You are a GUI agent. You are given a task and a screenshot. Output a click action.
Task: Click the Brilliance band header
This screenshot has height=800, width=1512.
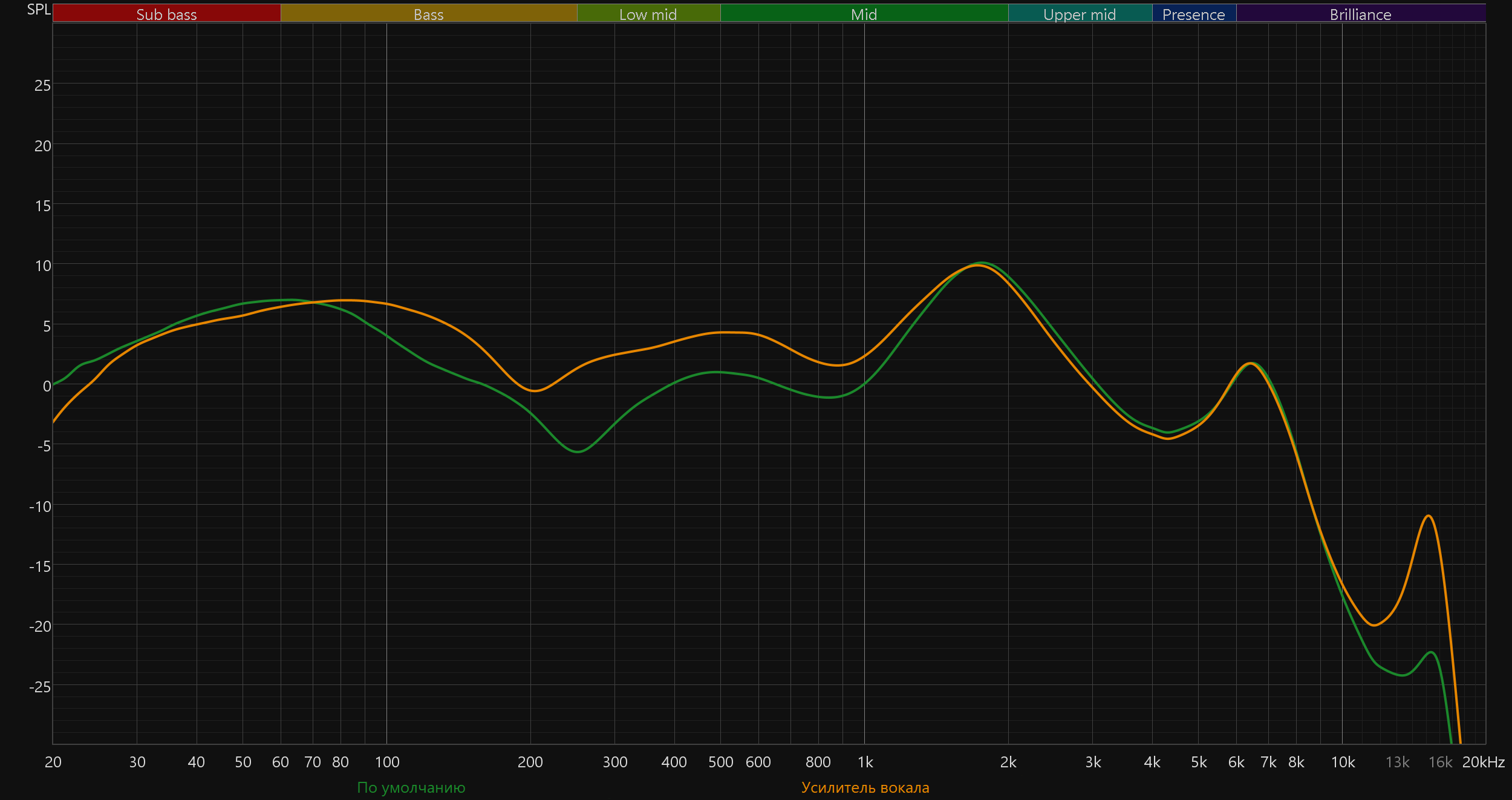(x=1360, y=14)
